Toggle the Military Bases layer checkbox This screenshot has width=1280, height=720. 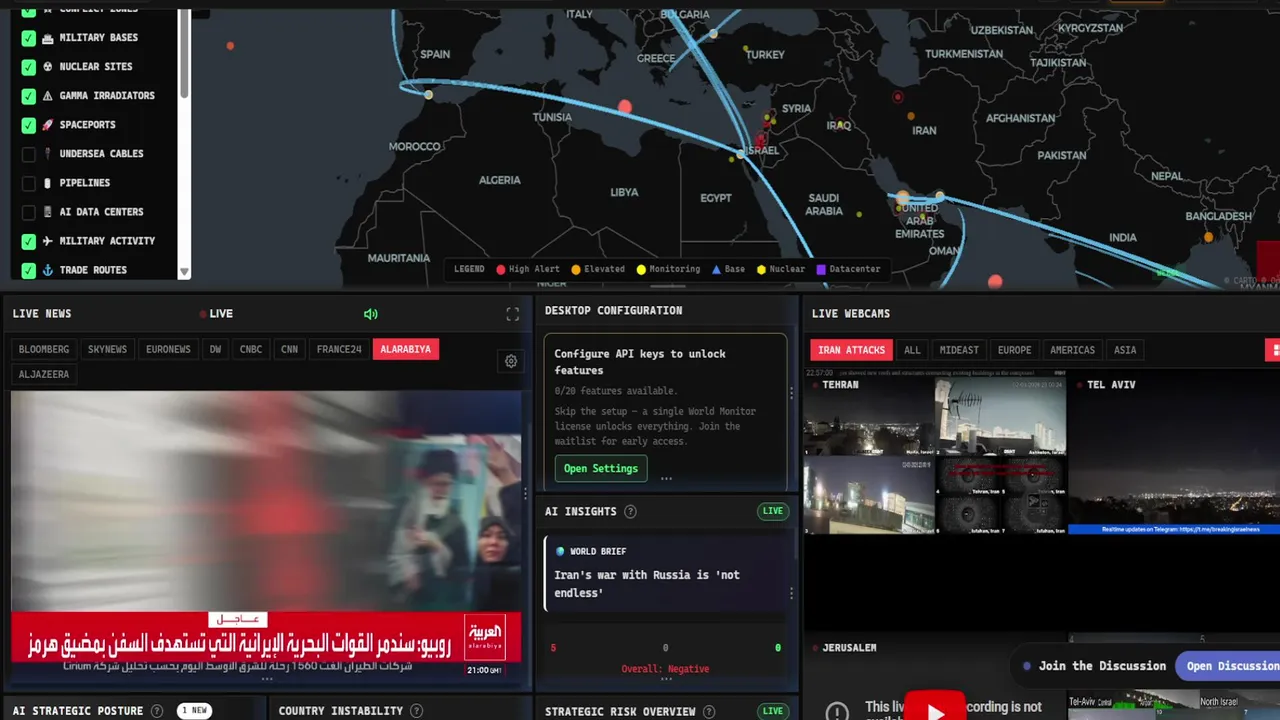tap(29, 38)
